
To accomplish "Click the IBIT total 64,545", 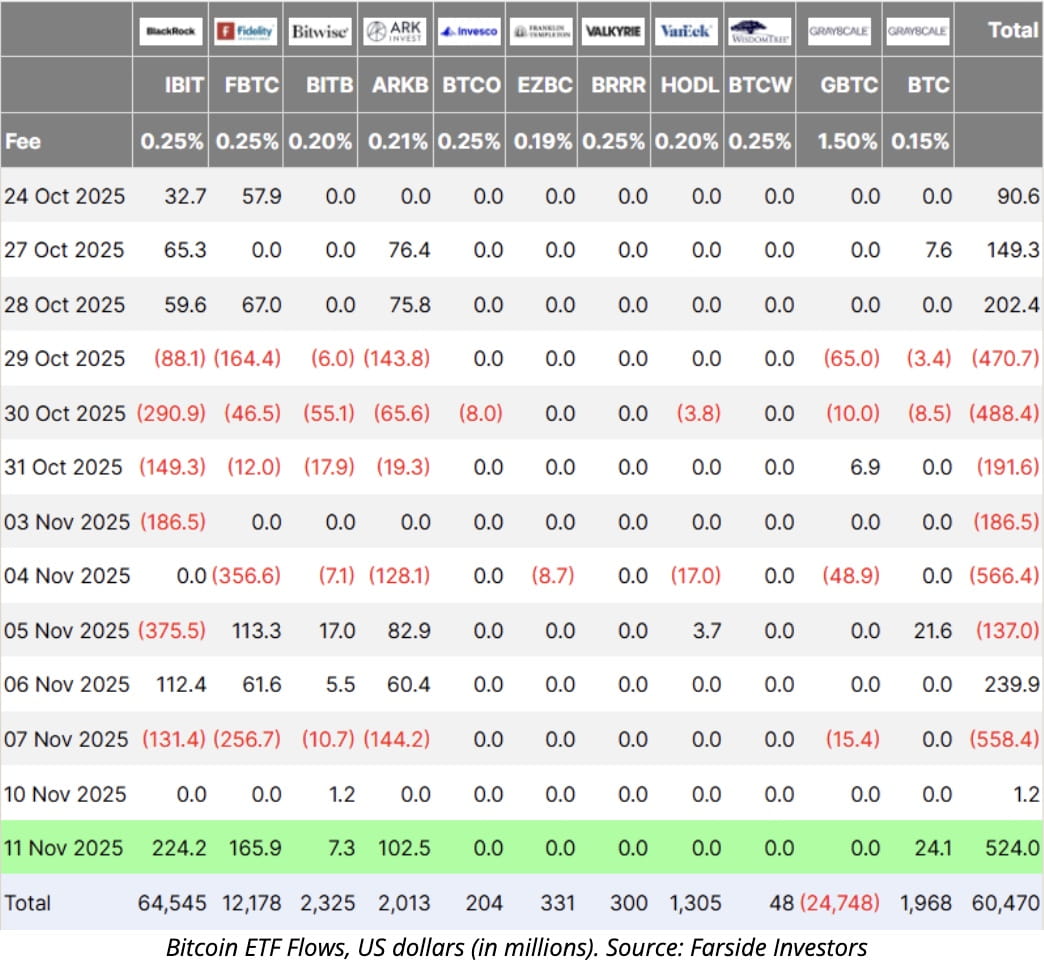I will point(172,903).
